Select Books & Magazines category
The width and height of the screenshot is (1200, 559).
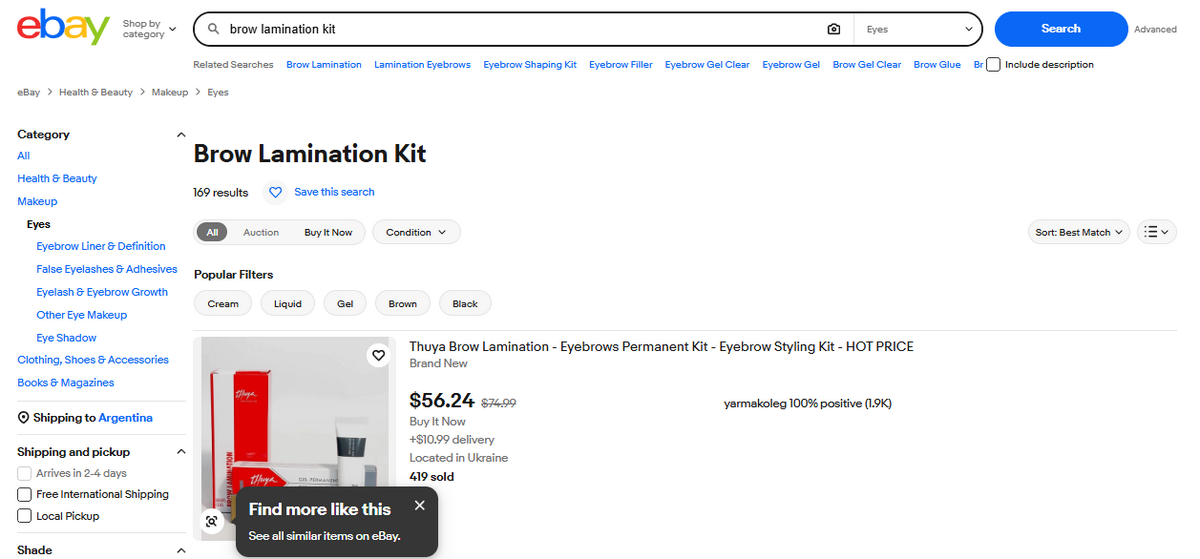click(x=66, y=383)
